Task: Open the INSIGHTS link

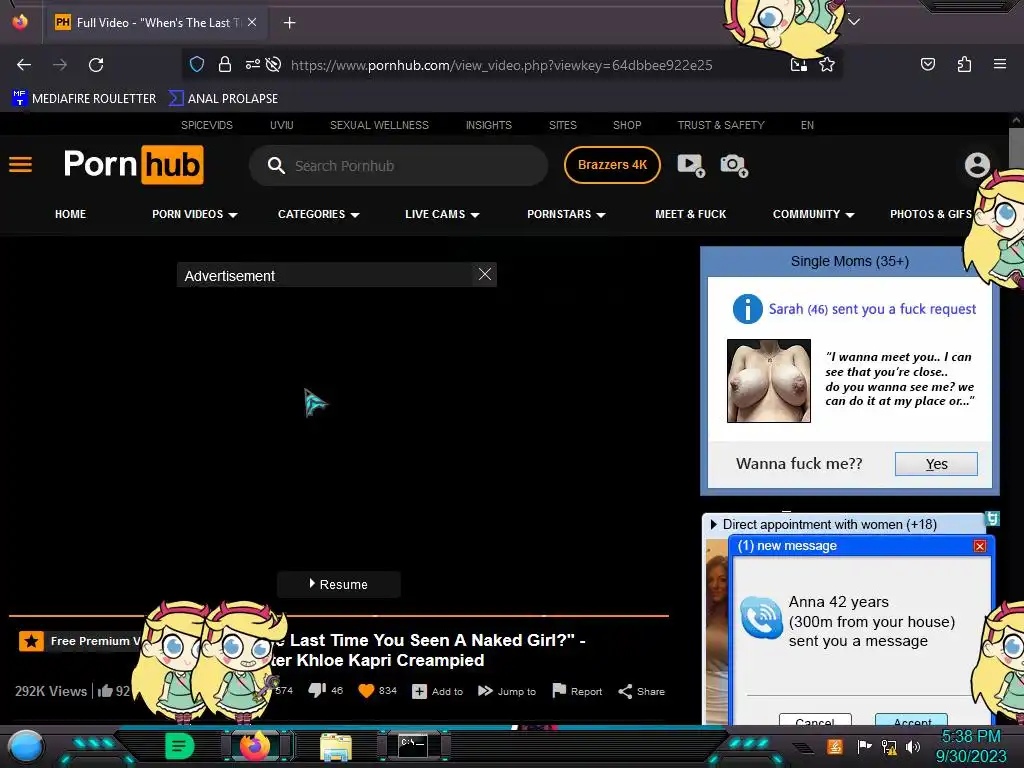Action: click(x=488, y=125)
